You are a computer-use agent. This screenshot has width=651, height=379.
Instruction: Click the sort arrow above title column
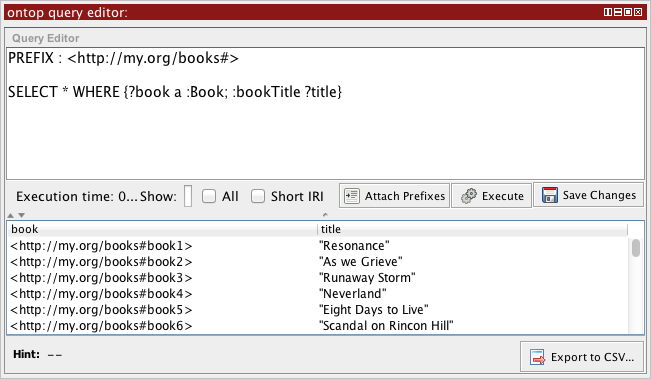(x=325, y=215)
